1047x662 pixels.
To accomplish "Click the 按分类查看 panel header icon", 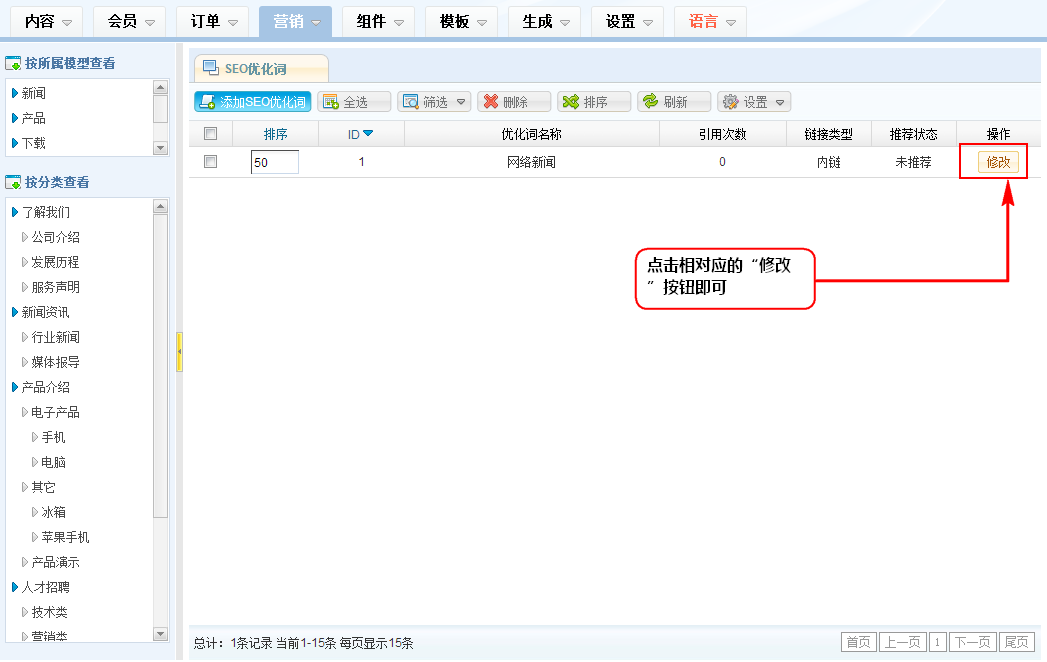I will (14, 183).
